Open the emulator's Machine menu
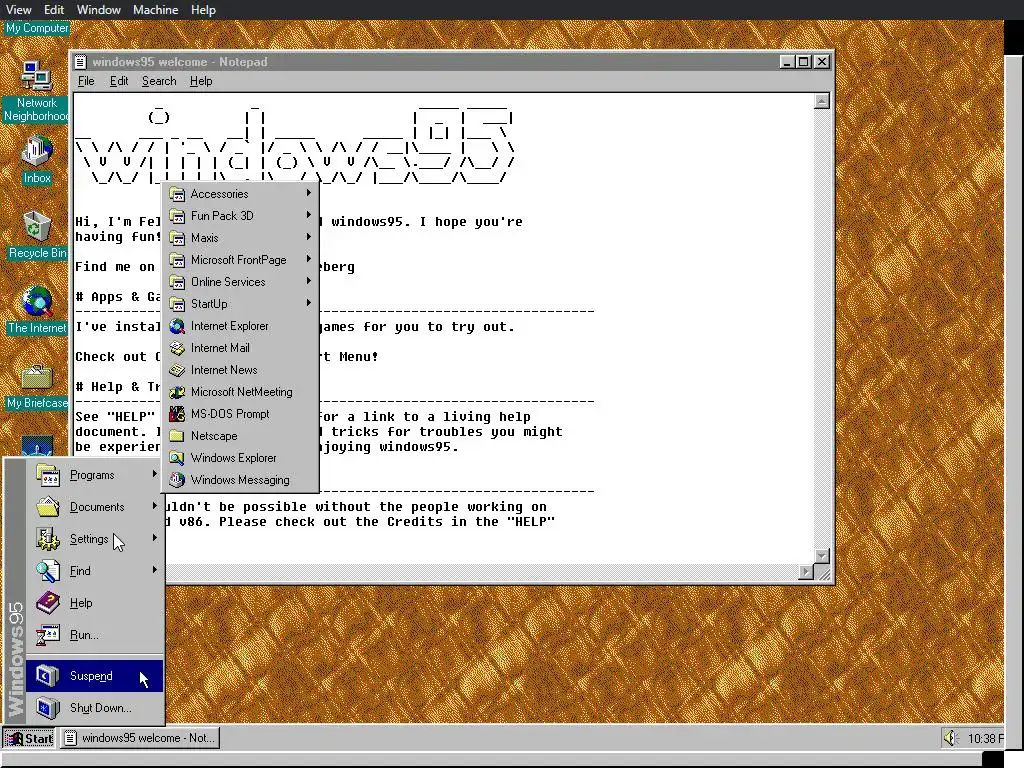Image resolution: width=1024 pixels, height=768 pixels. pyautogui.click(x=155, y=10)
